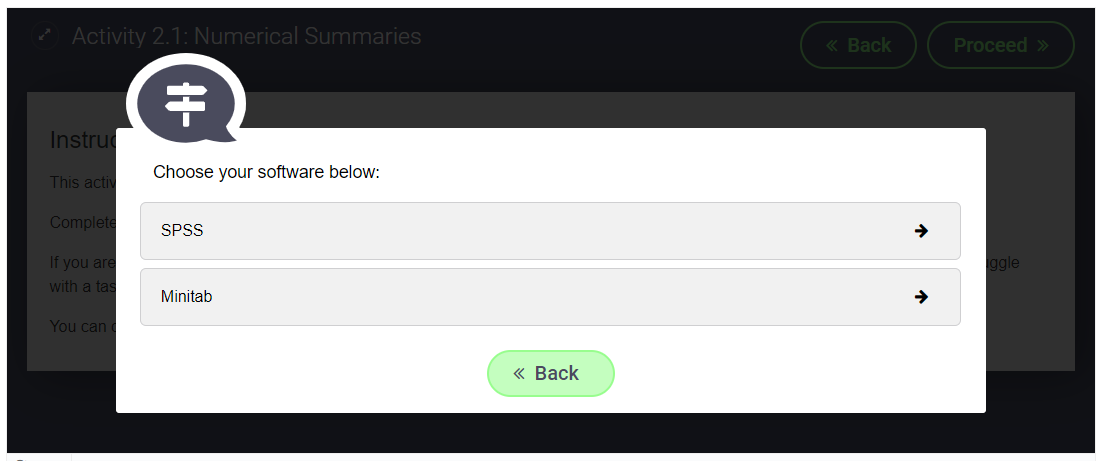Screen dimensions: 1105x461
Task: Click the partially hidden Instructions heading
Action: 82,140
